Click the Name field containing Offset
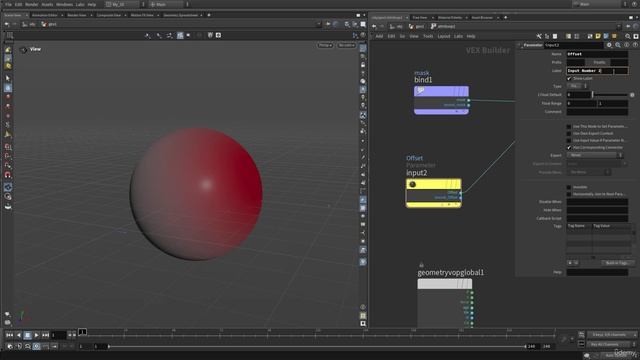The width and height of the screenshot is (640, 360). click(597, 54)
